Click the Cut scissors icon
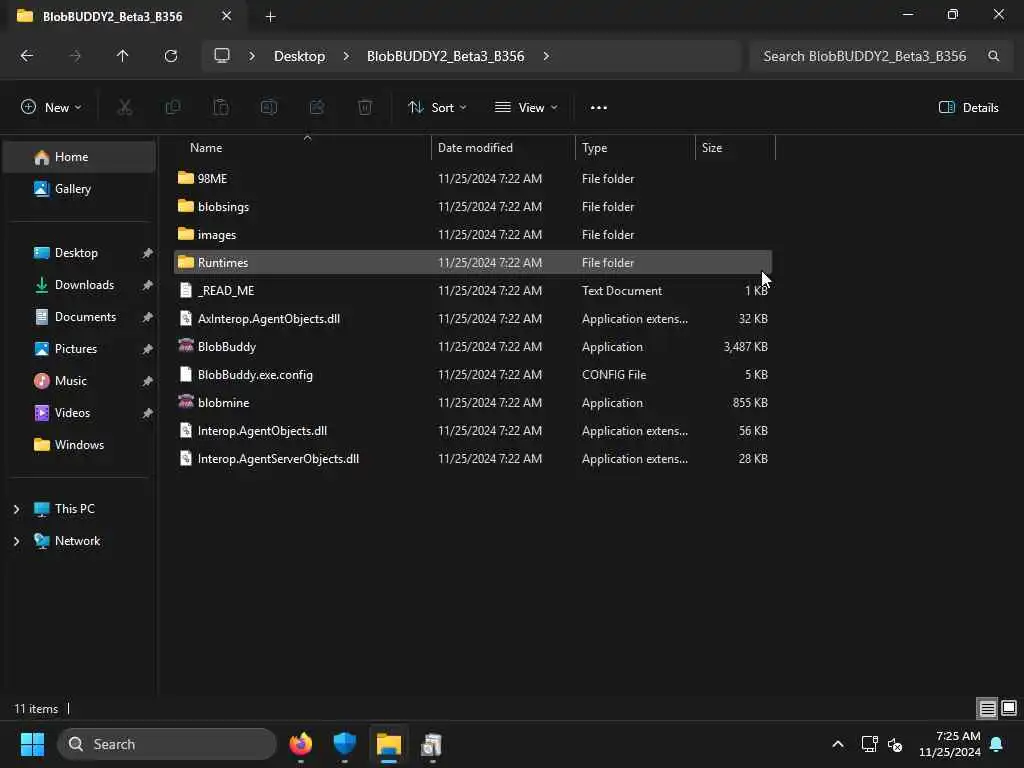The width and height of the screenshot is (1024, 768). tap(124, 107)
